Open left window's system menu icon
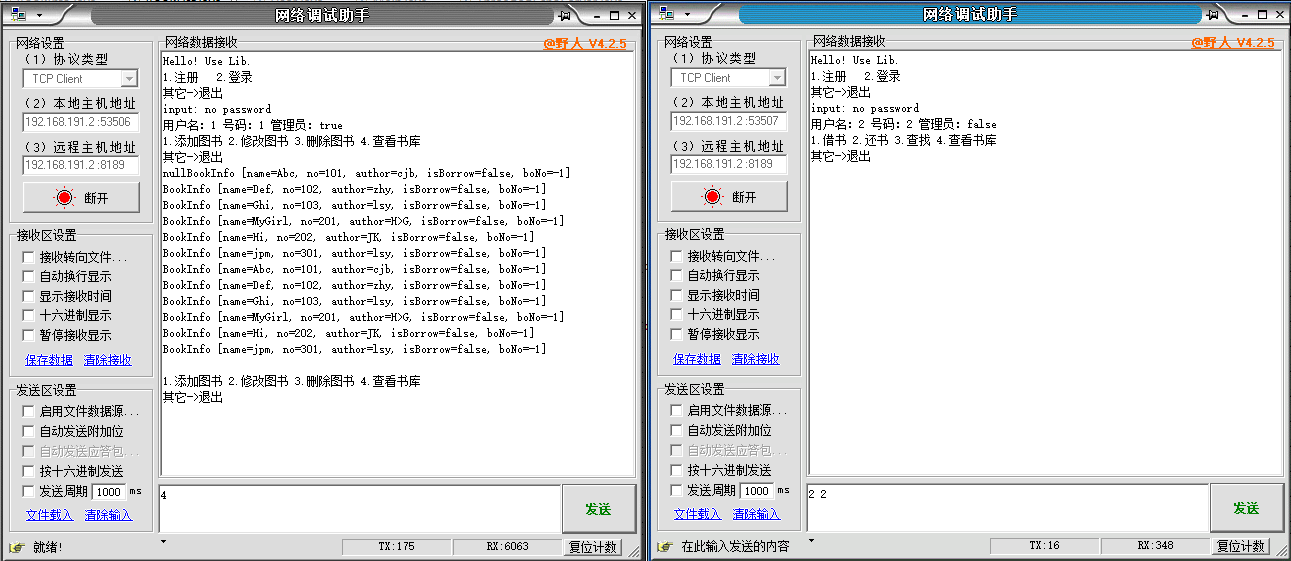 pos(19,15)
